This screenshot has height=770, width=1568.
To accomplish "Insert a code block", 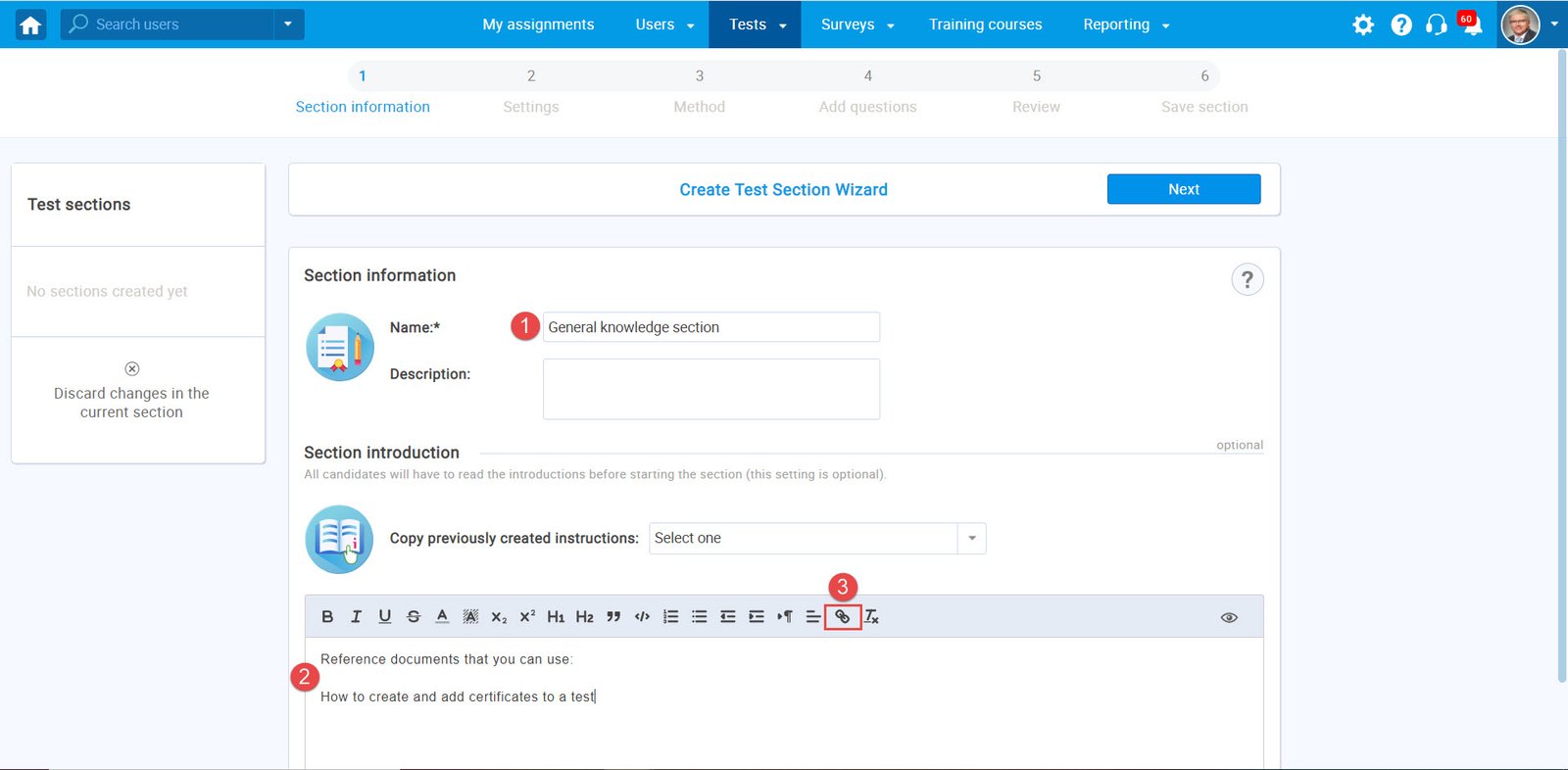I will click(x=642, y=617).
